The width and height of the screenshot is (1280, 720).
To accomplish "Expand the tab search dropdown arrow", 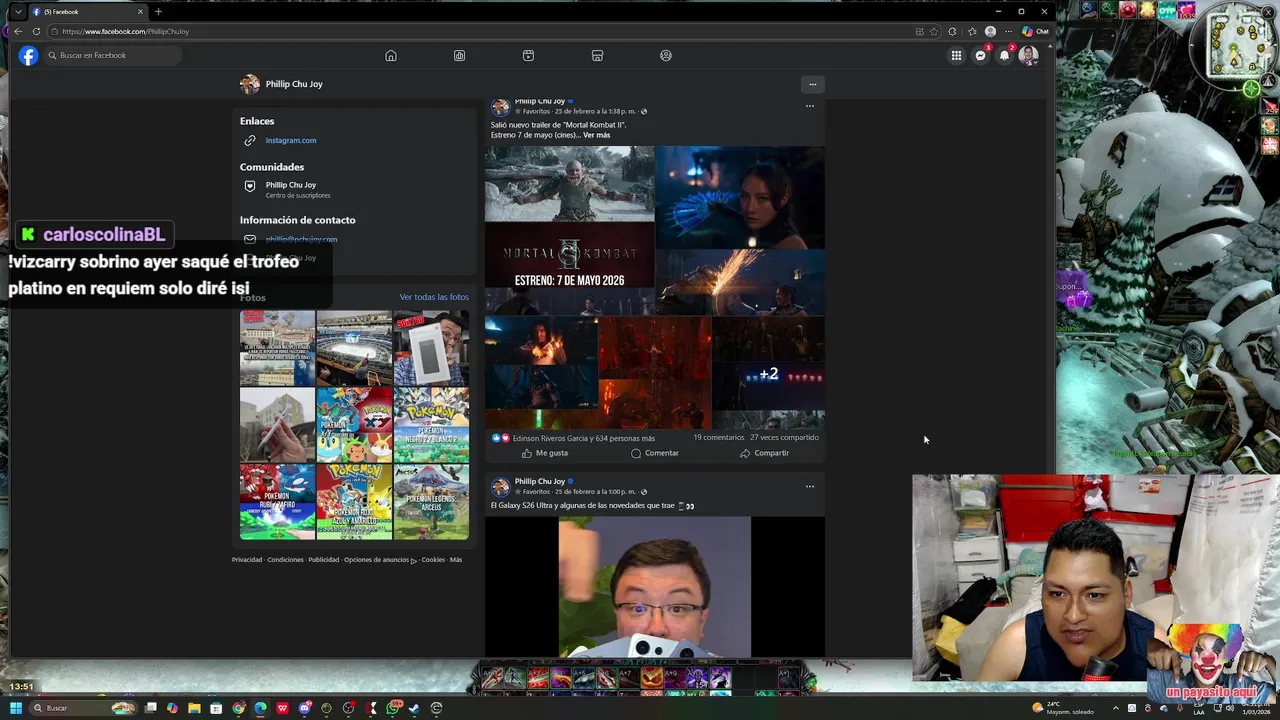I will (17, 11).
